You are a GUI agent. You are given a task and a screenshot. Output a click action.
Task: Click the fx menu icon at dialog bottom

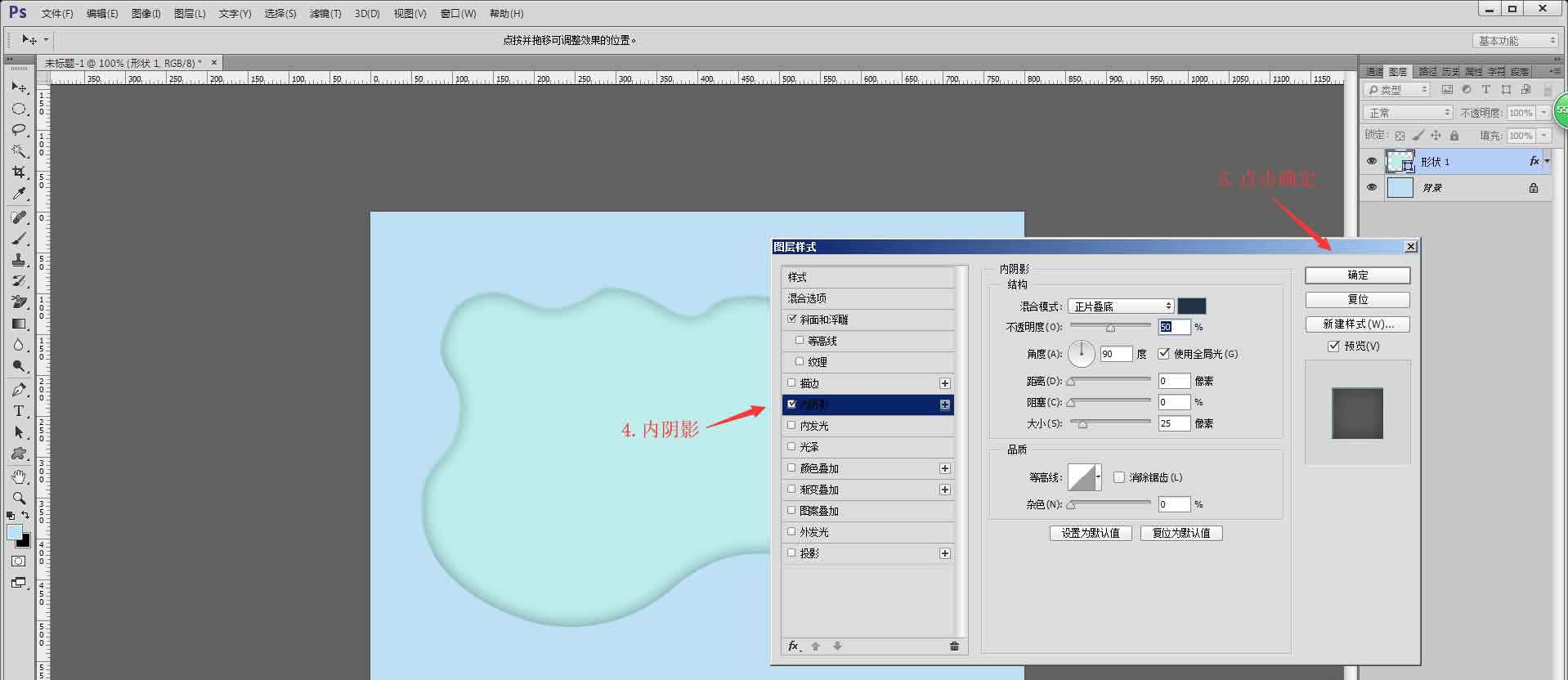click(793, 646)
